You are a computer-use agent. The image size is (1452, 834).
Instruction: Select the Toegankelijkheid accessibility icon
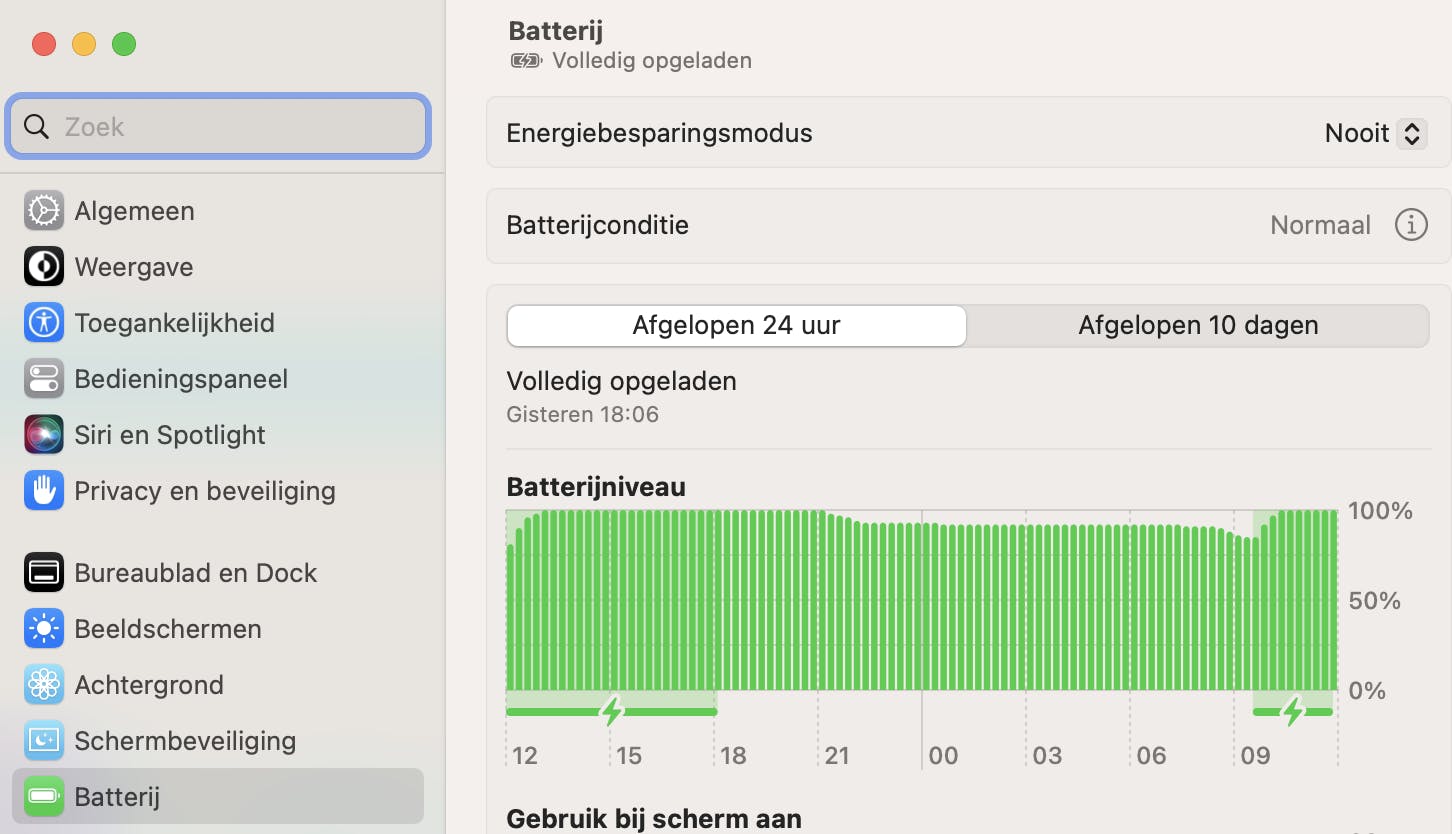pos(44,323)
